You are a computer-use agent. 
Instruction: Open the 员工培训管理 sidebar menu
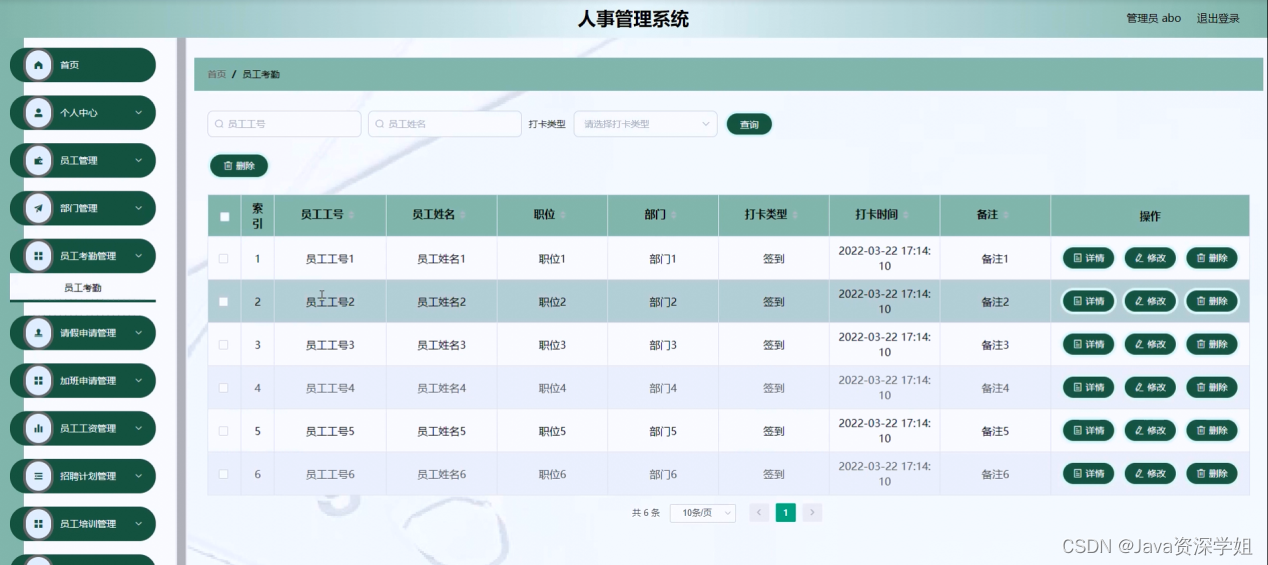click(x=83, y=524)
